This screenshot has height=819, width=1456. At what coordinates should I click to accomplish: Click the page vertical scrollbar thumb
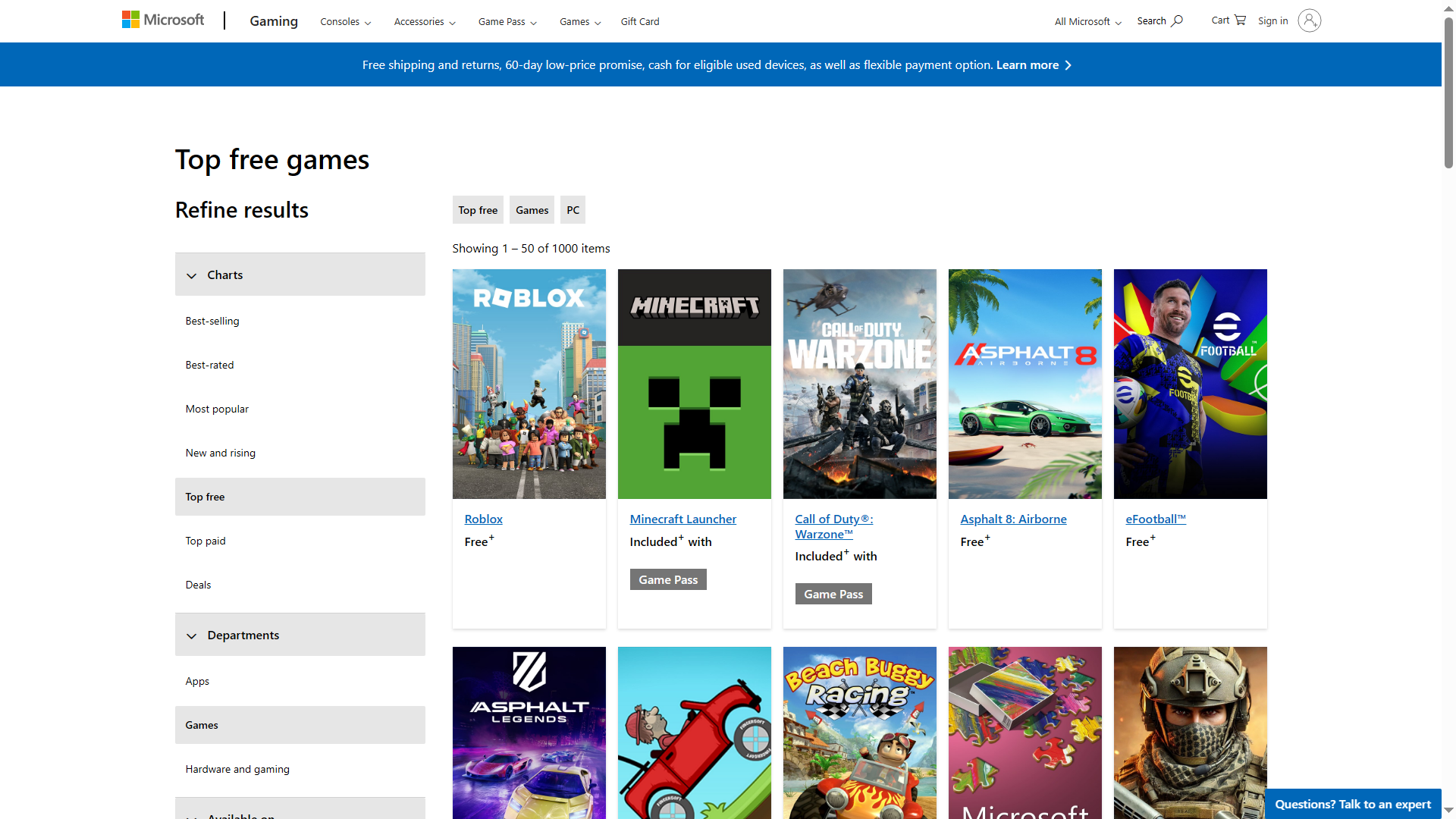tap(1448, 91)
